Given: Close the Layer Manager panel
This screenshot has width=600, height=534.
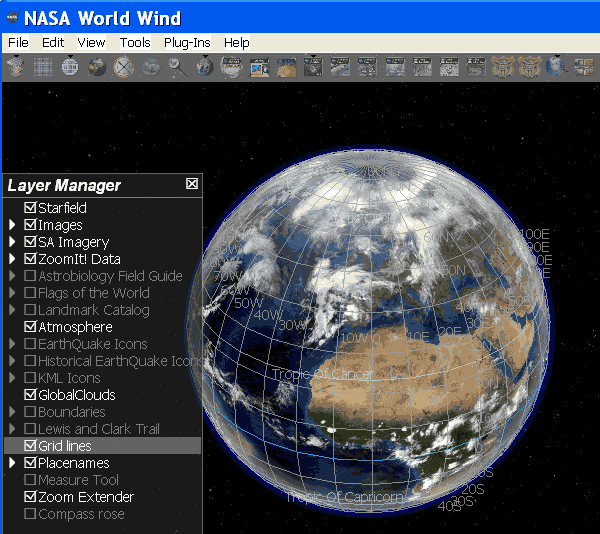Looking at the screenshot, I should (192, 184).
